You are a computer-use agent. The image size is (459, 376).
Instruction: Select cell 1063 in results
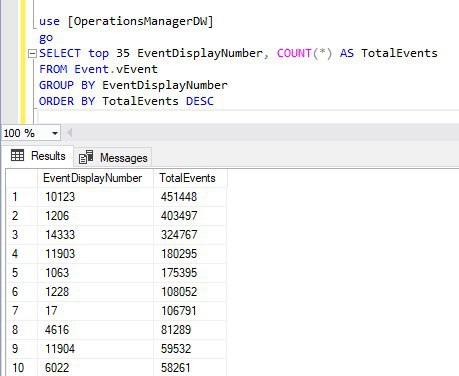pyautogui.click(x=96, y=273)
